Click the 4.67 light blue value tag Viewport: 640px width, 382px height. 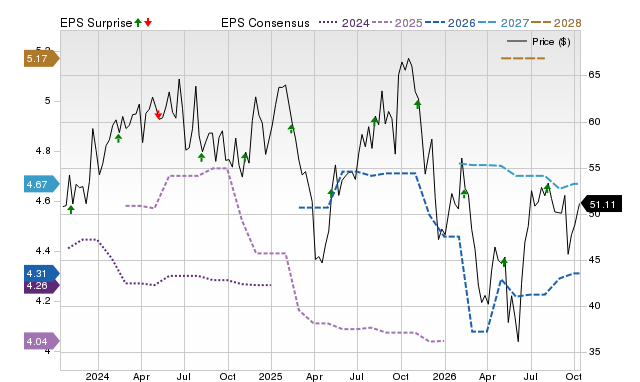(41, 184)
